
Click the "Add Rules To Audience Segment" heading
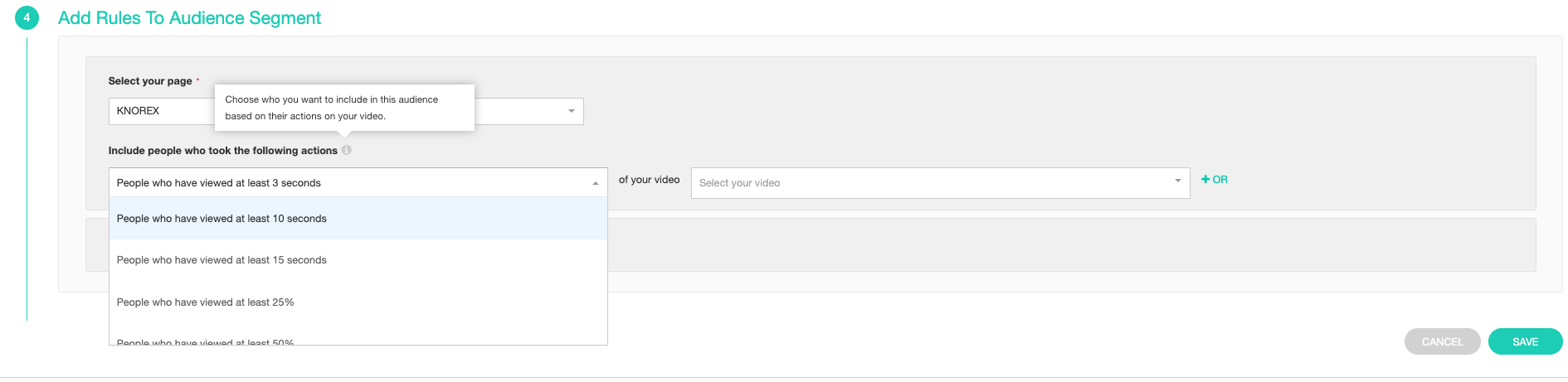pos(189,18)
